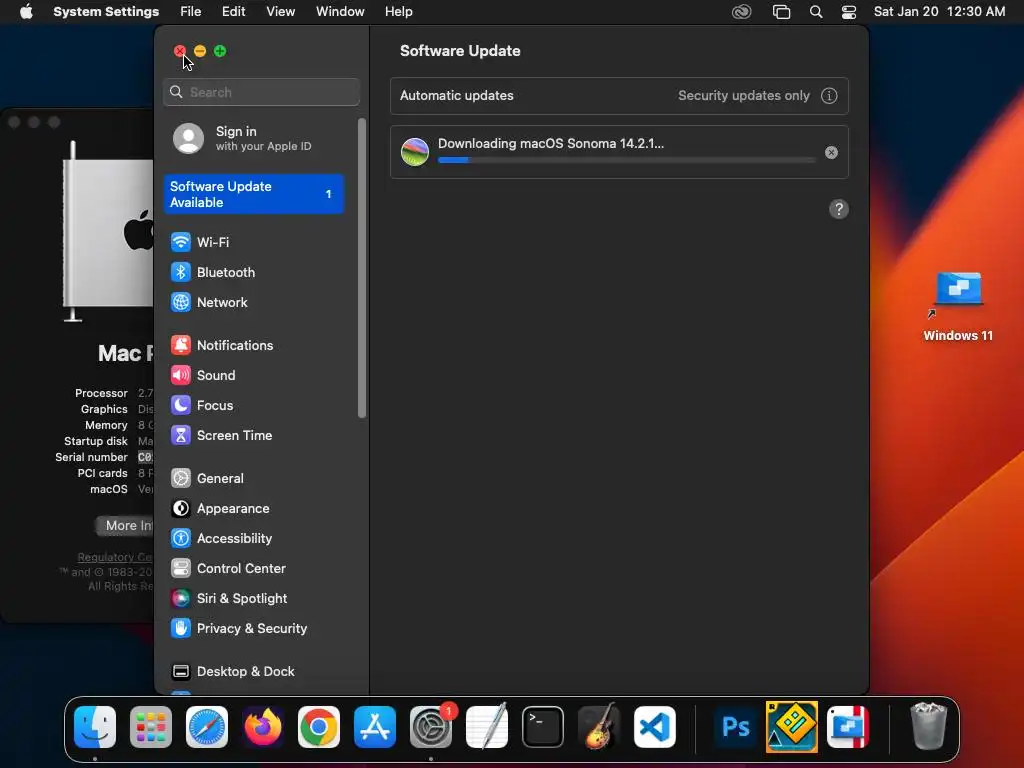Open Parallels Desktop from the Dock
This screenshot has height=768, width=1024.
point(848,727)
